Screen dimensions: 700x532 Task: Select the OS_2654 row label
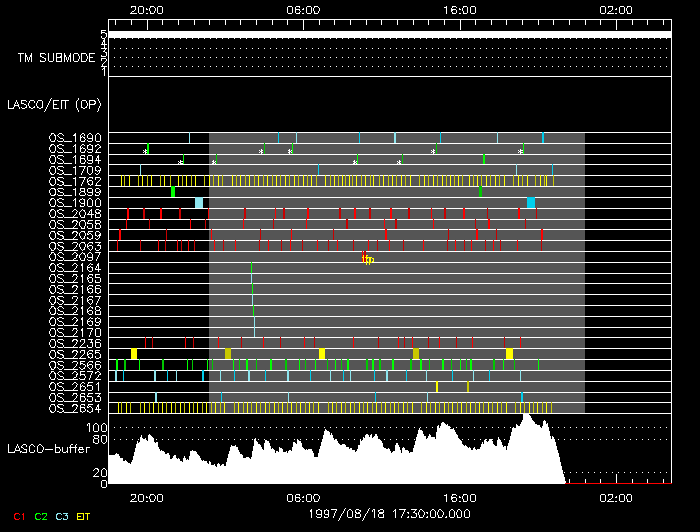coord(74,408)
